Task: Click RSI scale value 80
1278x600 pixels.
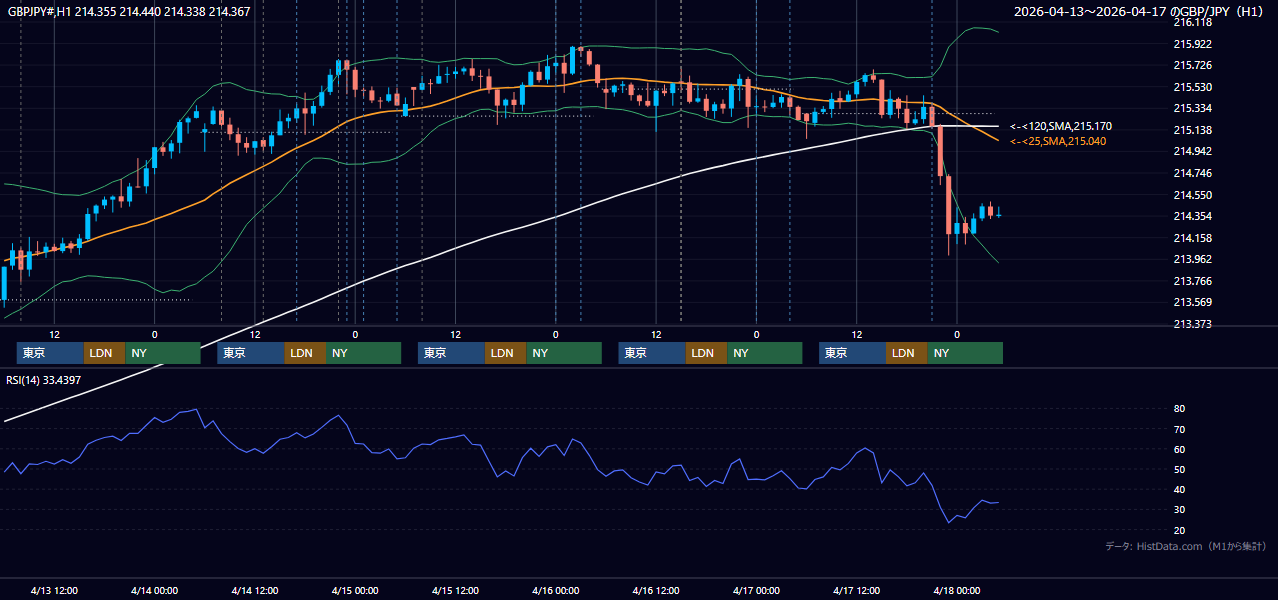Action: pyautogui.click(x=1180, y=409)
